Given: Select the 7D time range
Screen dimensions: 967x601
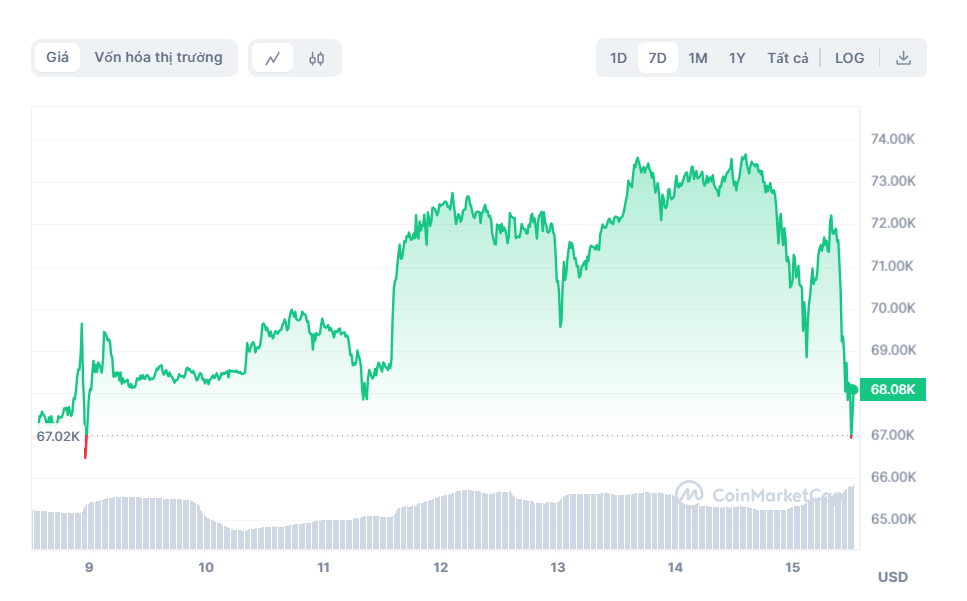Looking at the screenshot, I should coord(657,57).
